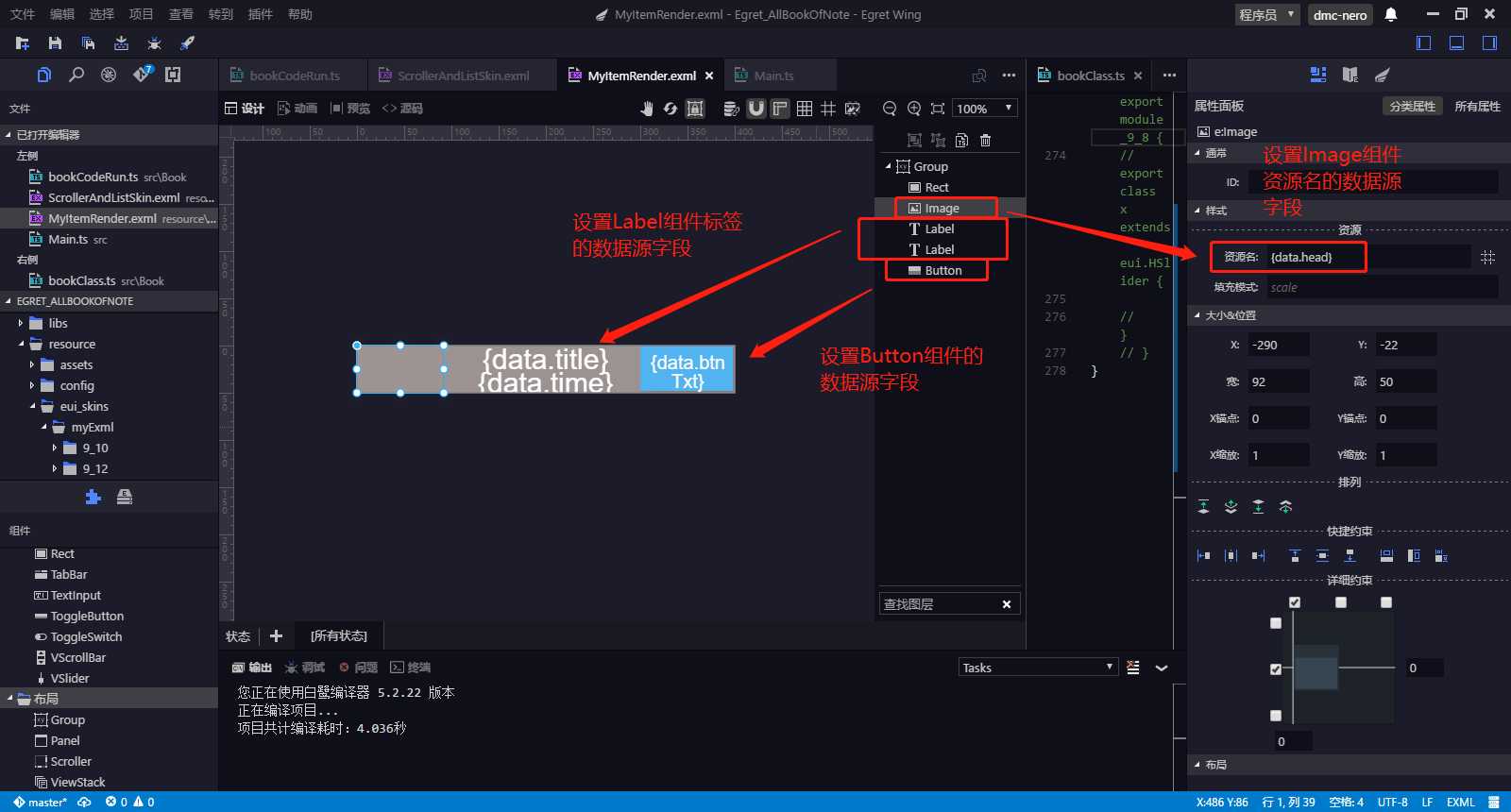The image size is (1511, 812).
Task: Click the new project folder icon
Action: coord(23,43)
